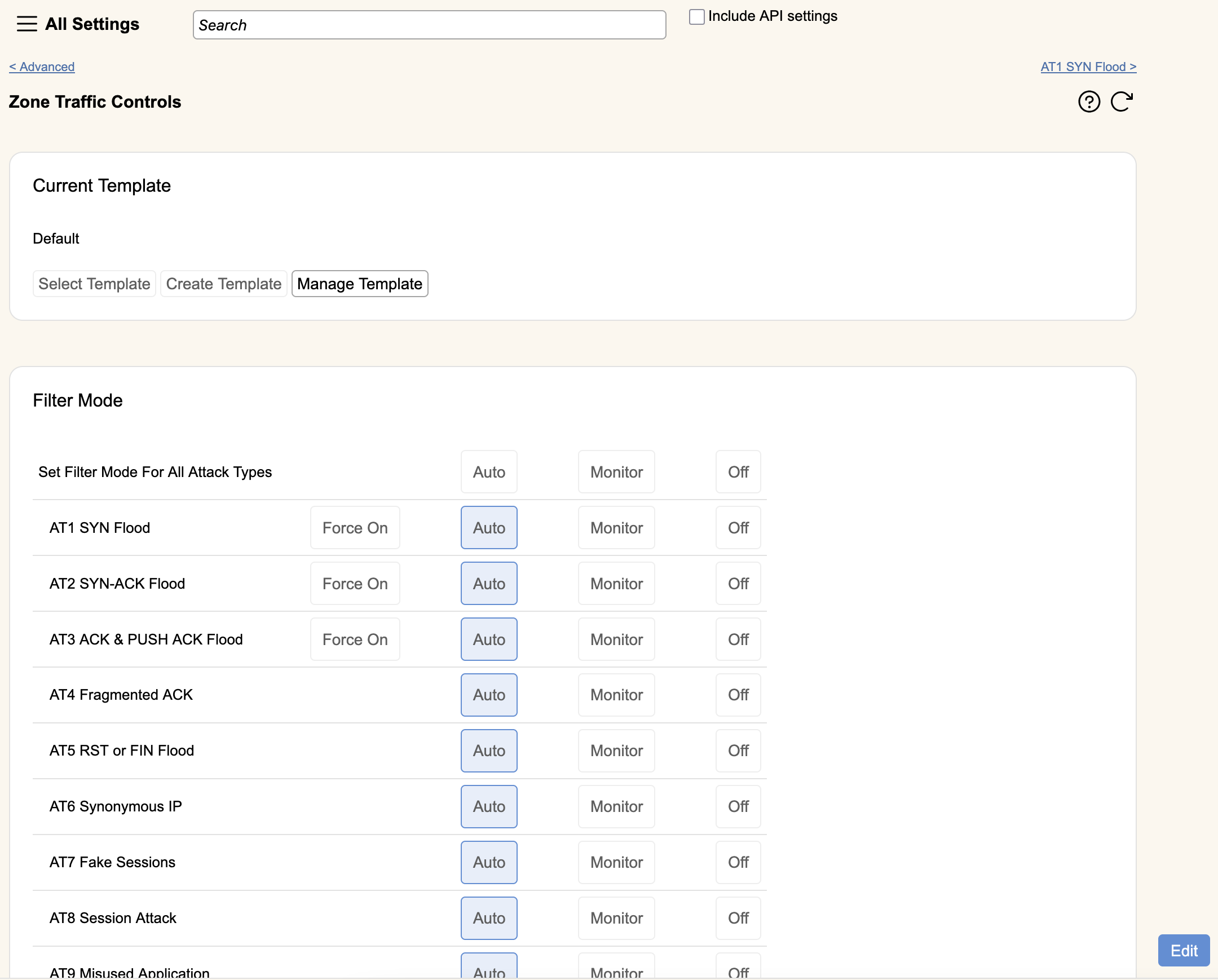This screenshot has width=1218, height=980.
Task: Turn Off AT2 SYN-ACK Flood
Action: point(738,584)
